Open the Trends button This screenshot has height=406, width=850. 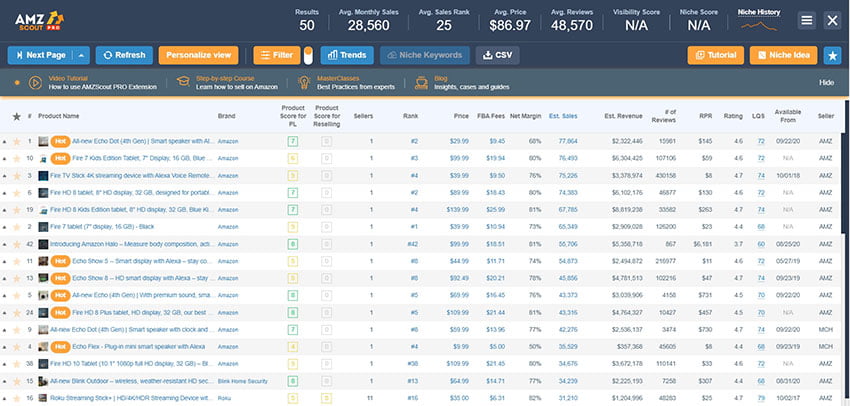(x=347, y=55)
